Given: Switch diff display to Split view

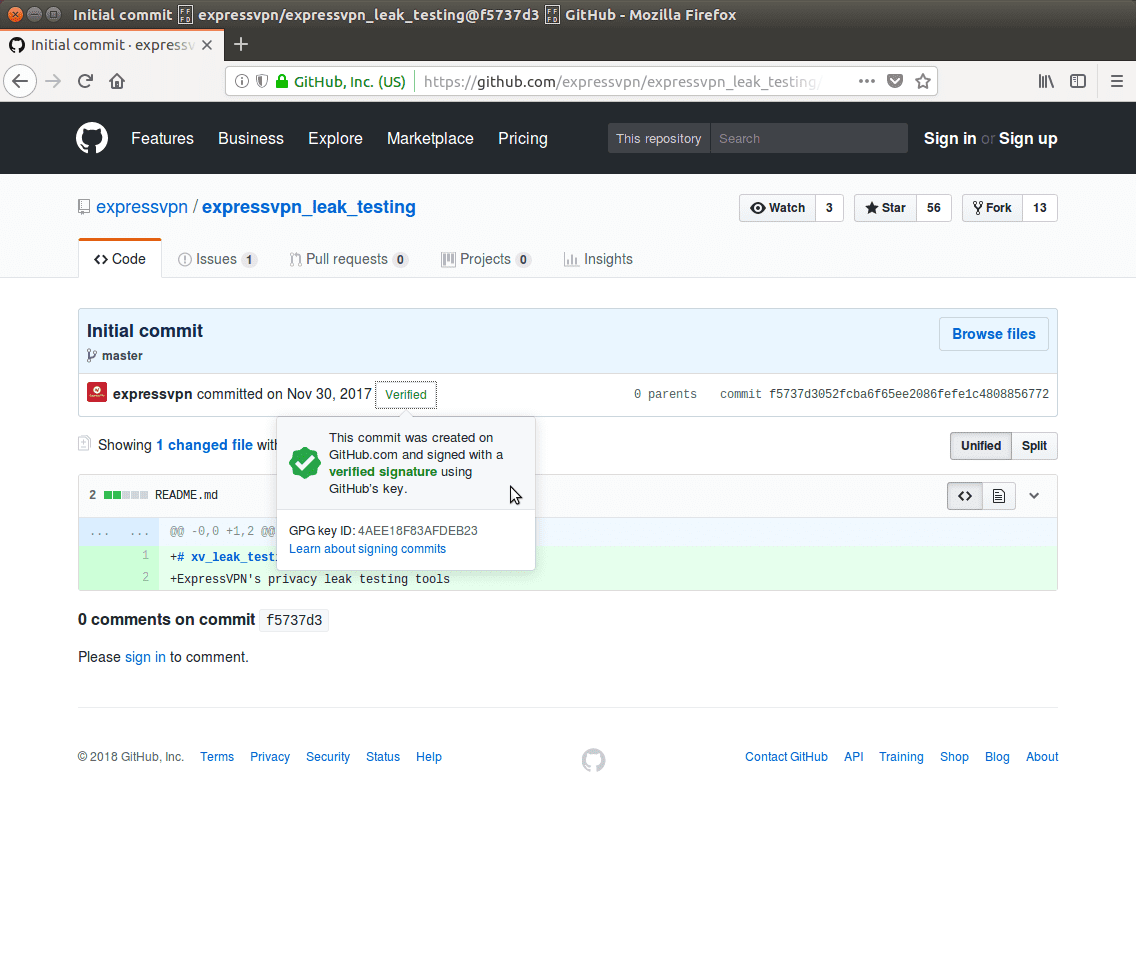Looking at the screenshot, I should coord(1034,446).
